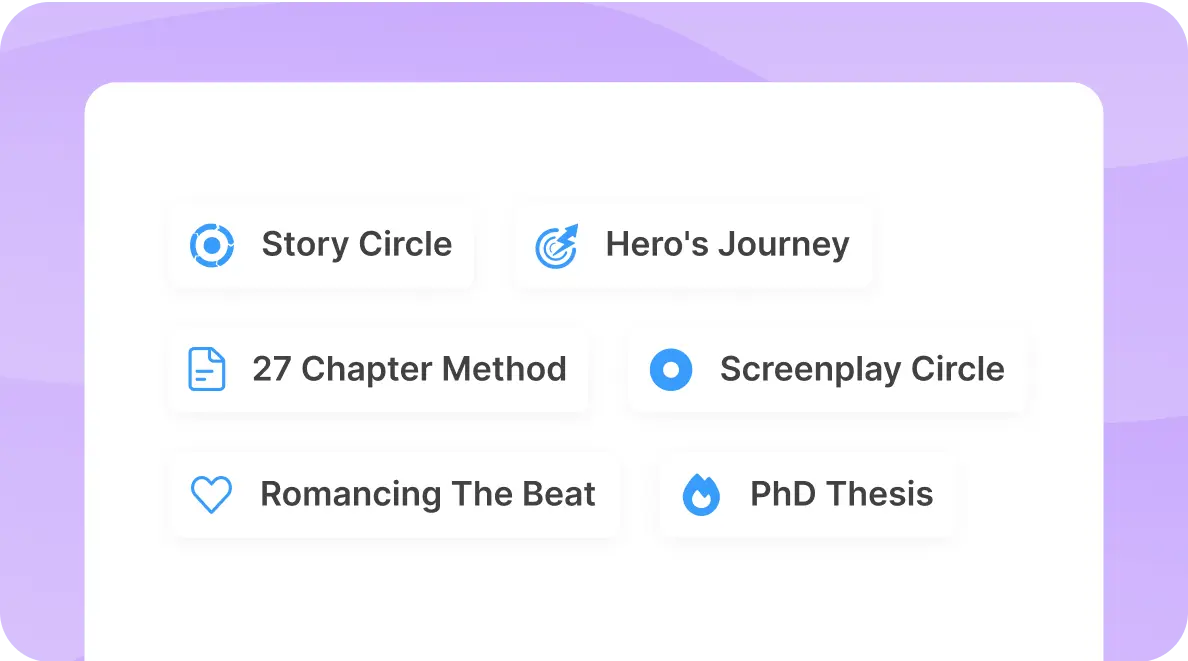Select the Romancing The Beat option
The width and height of the screenshot is (1188, 661).
[x=395, y=494]
